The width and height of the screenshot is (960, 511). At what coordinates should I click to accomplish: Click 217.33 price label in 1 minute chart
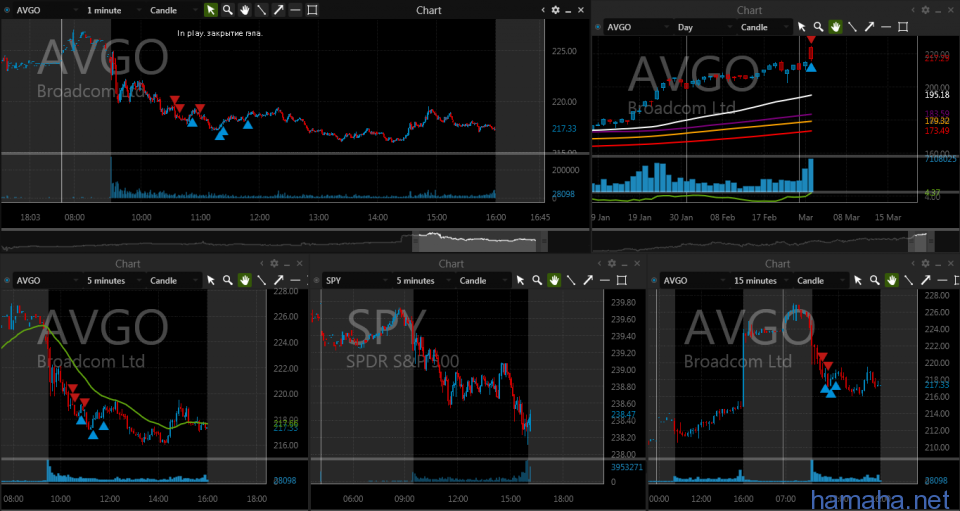tap(564, 129)
